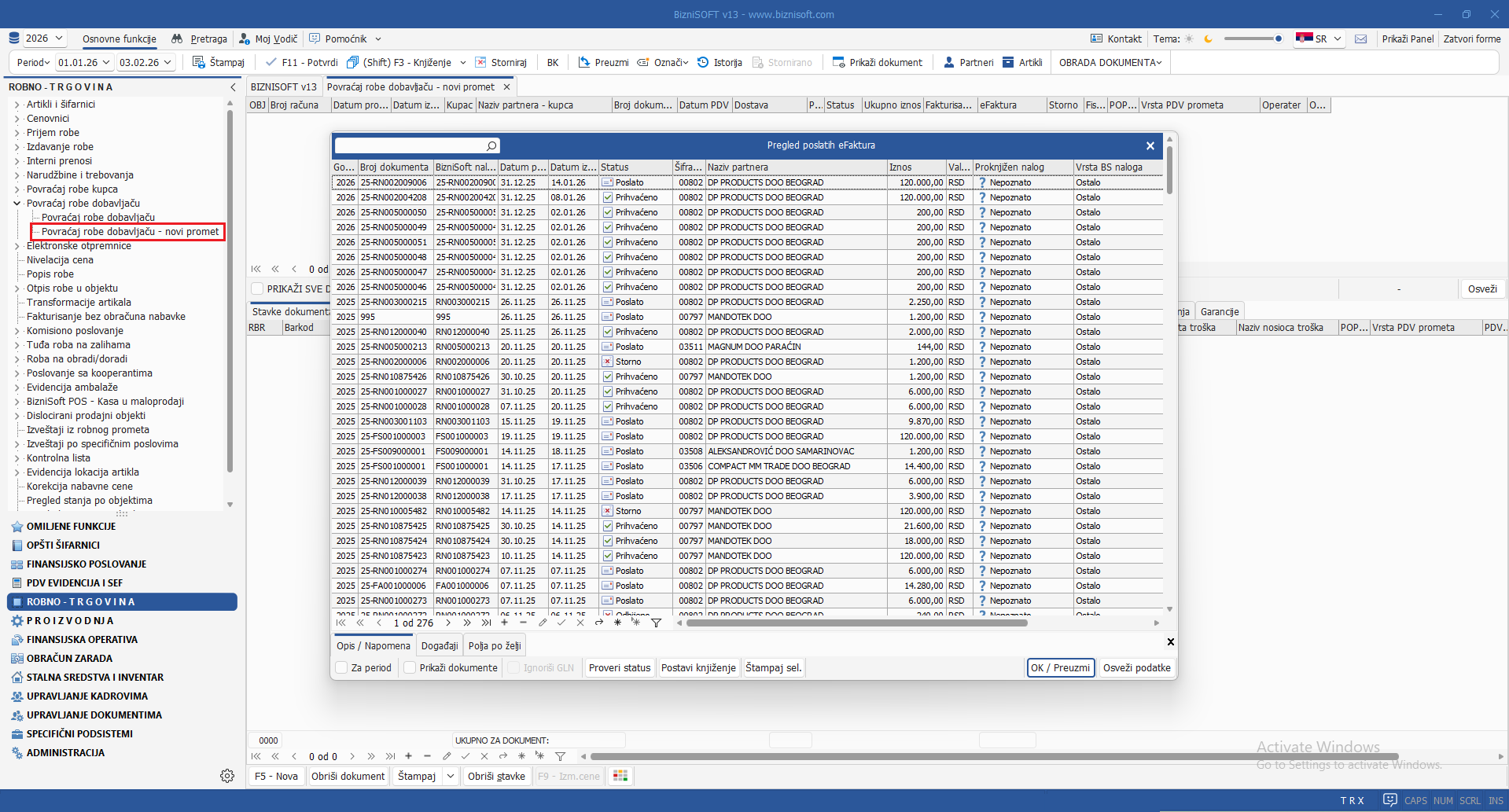Click the Istorija history icon
The width and height of the screenshot is (1509, 812).
pos(703,62)
